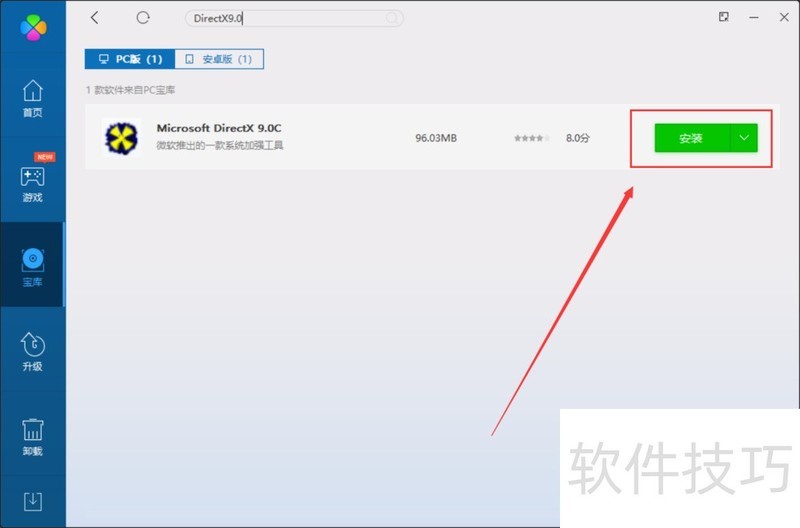The height and width of the screenshot is (528, 800).
Task: Open the 升级 upgrade section
Action: tap(33, 352)
